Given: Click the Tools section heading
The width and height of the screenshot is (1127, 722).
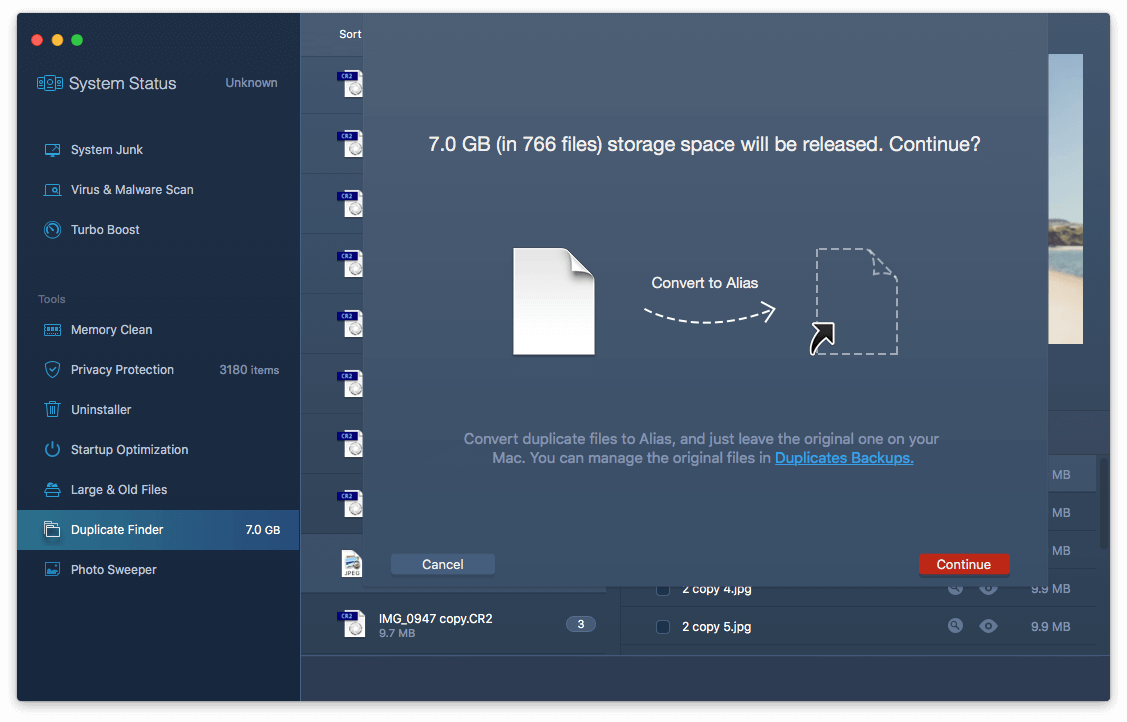Looking at the screenshot, I should pyautogui.click(x=52, y=299).
